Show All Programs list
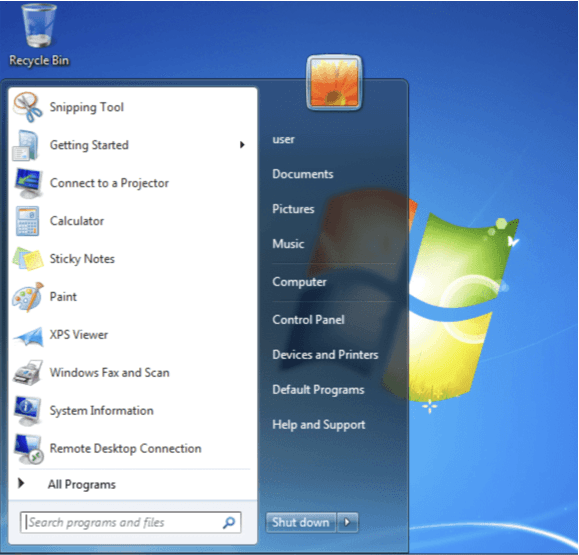The image size is (579, 555). 82,484
